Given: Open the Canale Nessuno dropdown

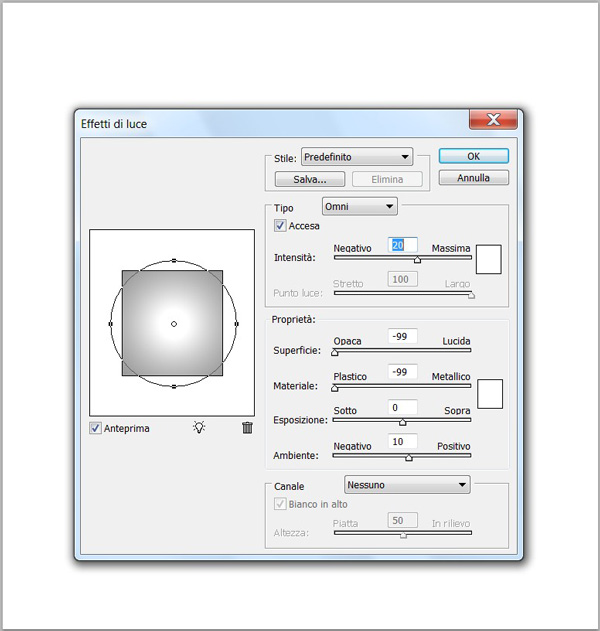Looking at the screenshot, I should tap(407, 485).
